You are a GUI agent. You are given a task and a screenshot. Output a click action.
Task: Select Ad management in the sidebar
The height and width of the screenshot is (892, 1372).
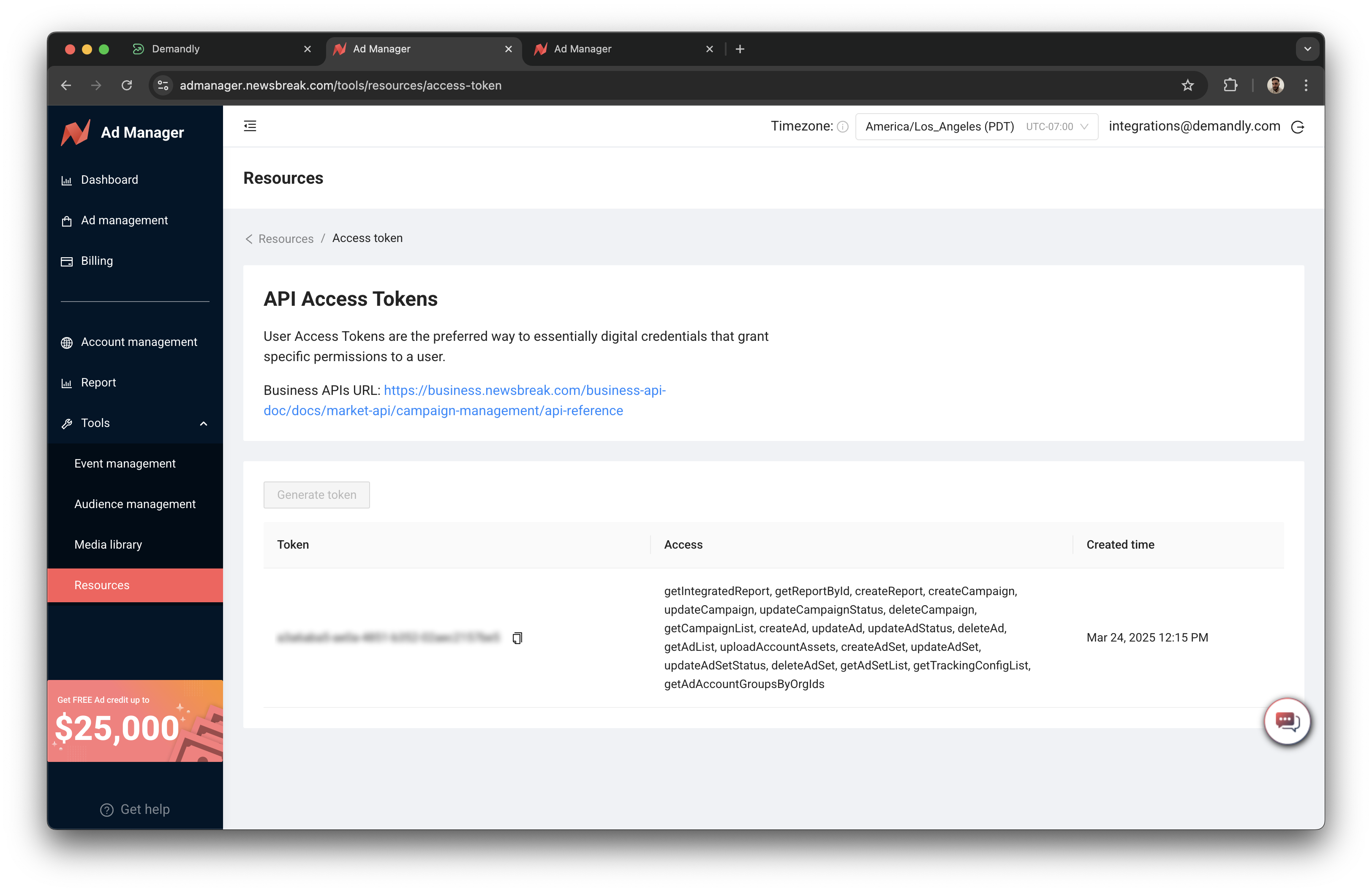(x=125, y=220)
